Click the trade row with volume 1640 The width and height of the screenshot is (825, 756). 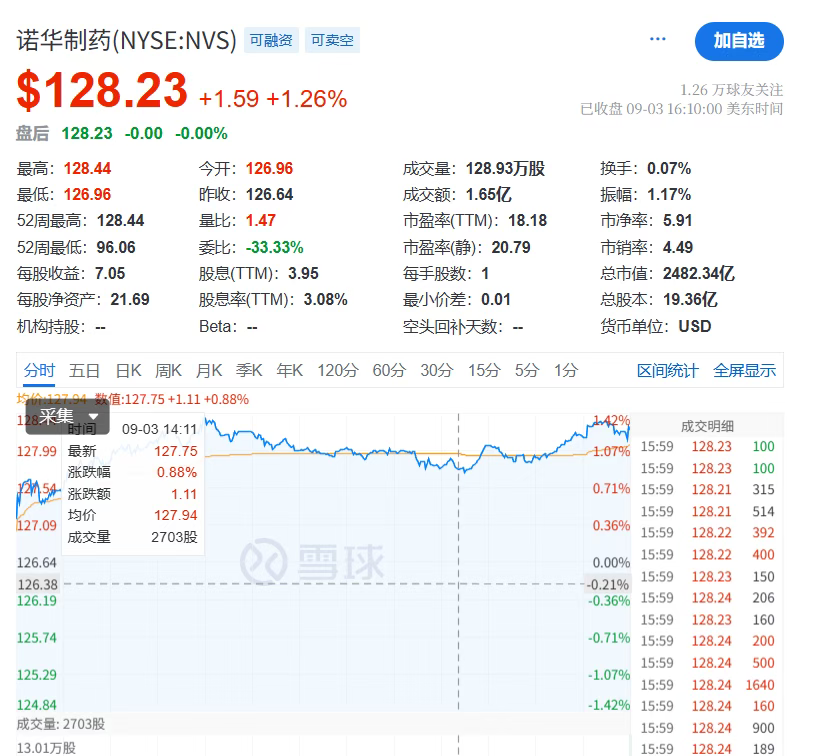tap(707, 685)
